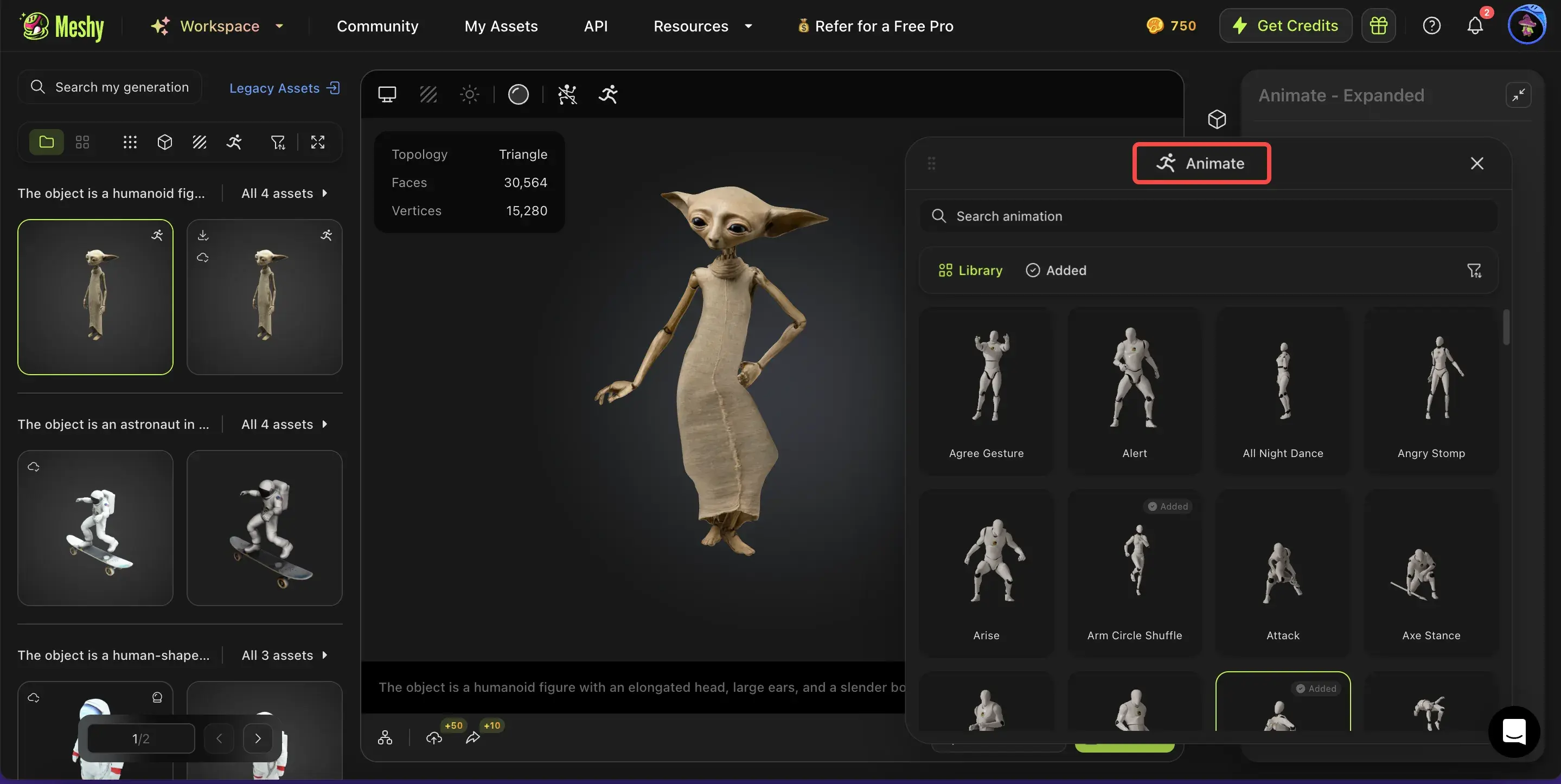The image size is (1561, 784).
Task: Click the lighting sun icon in viewer
Action: [470, 94]
